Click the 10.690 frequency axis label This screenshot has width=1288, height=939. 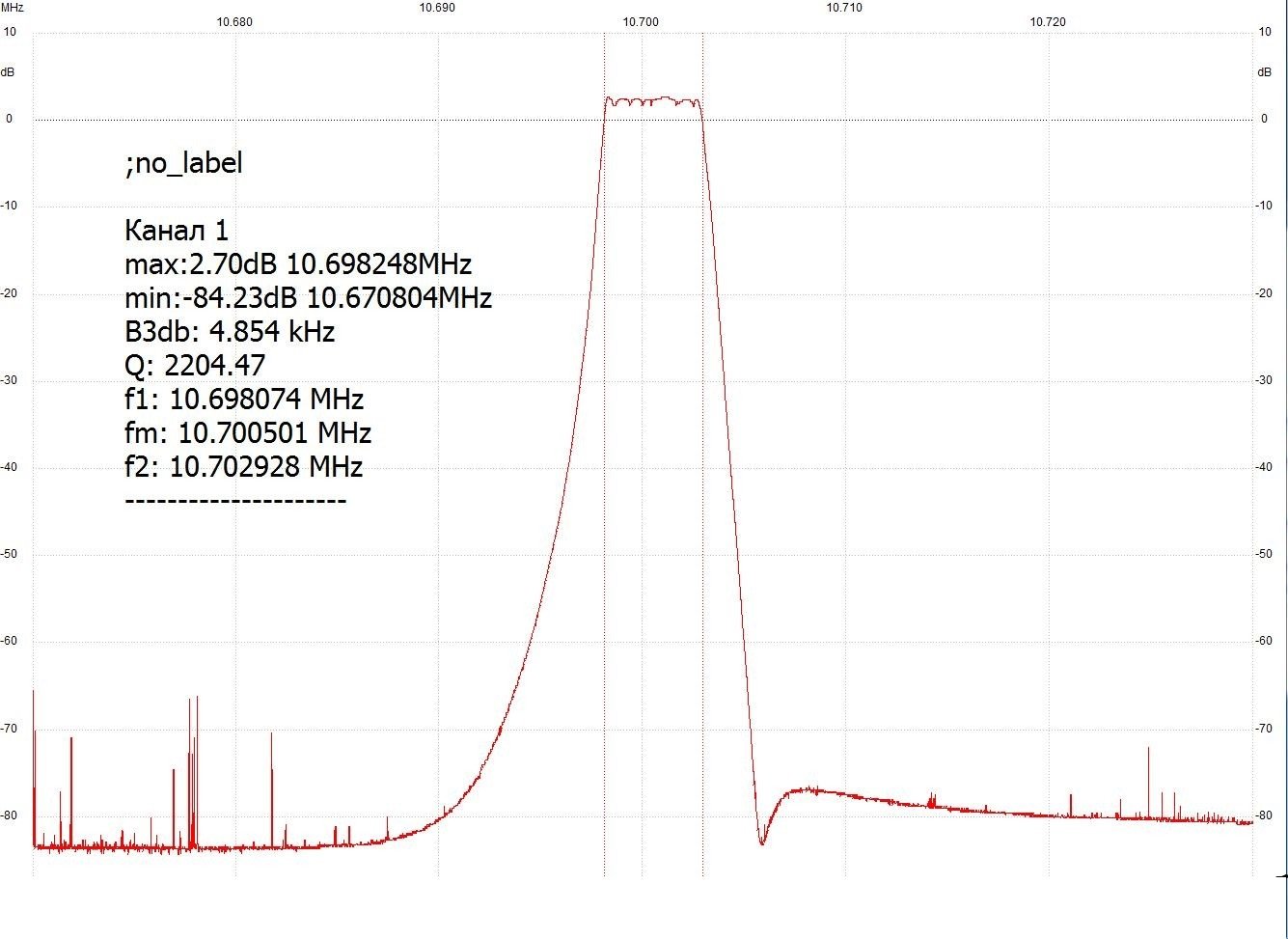(x=437, y=8)
